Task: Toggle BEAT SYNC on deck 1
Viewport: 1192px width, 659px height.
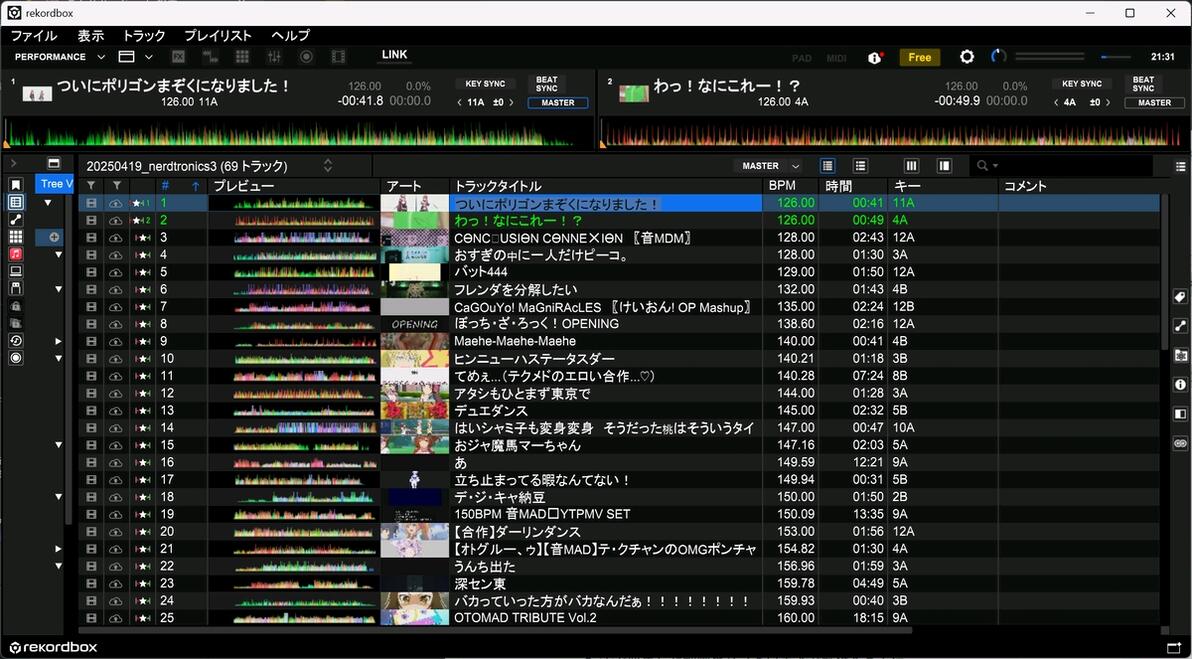Action: pyautogui.click(x=547, y=84)
